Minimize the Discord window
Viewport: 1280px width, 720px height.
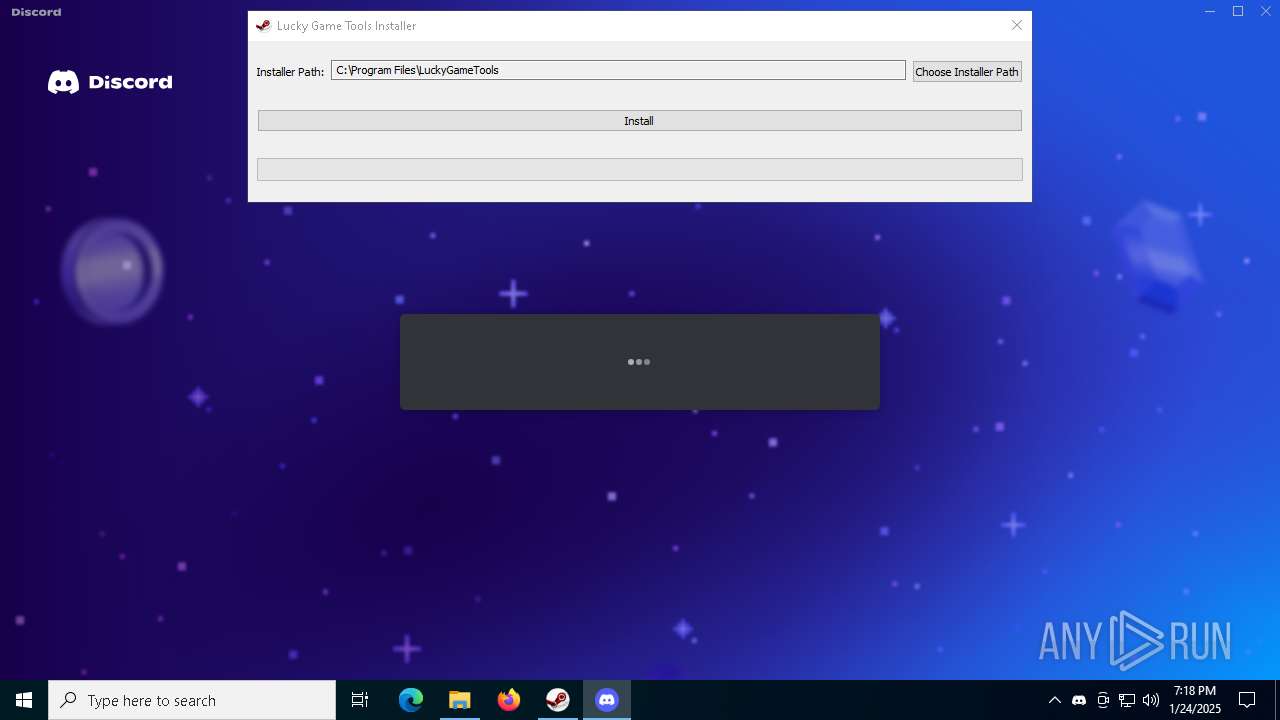1210,12
